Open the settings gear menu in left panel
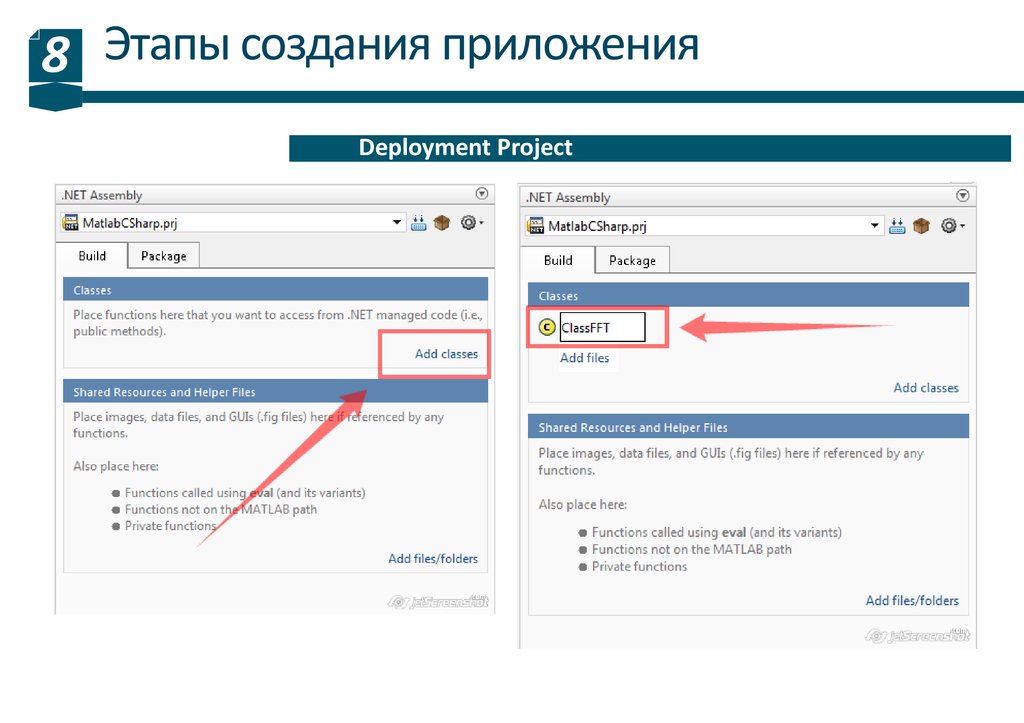 tap(469, 223)
